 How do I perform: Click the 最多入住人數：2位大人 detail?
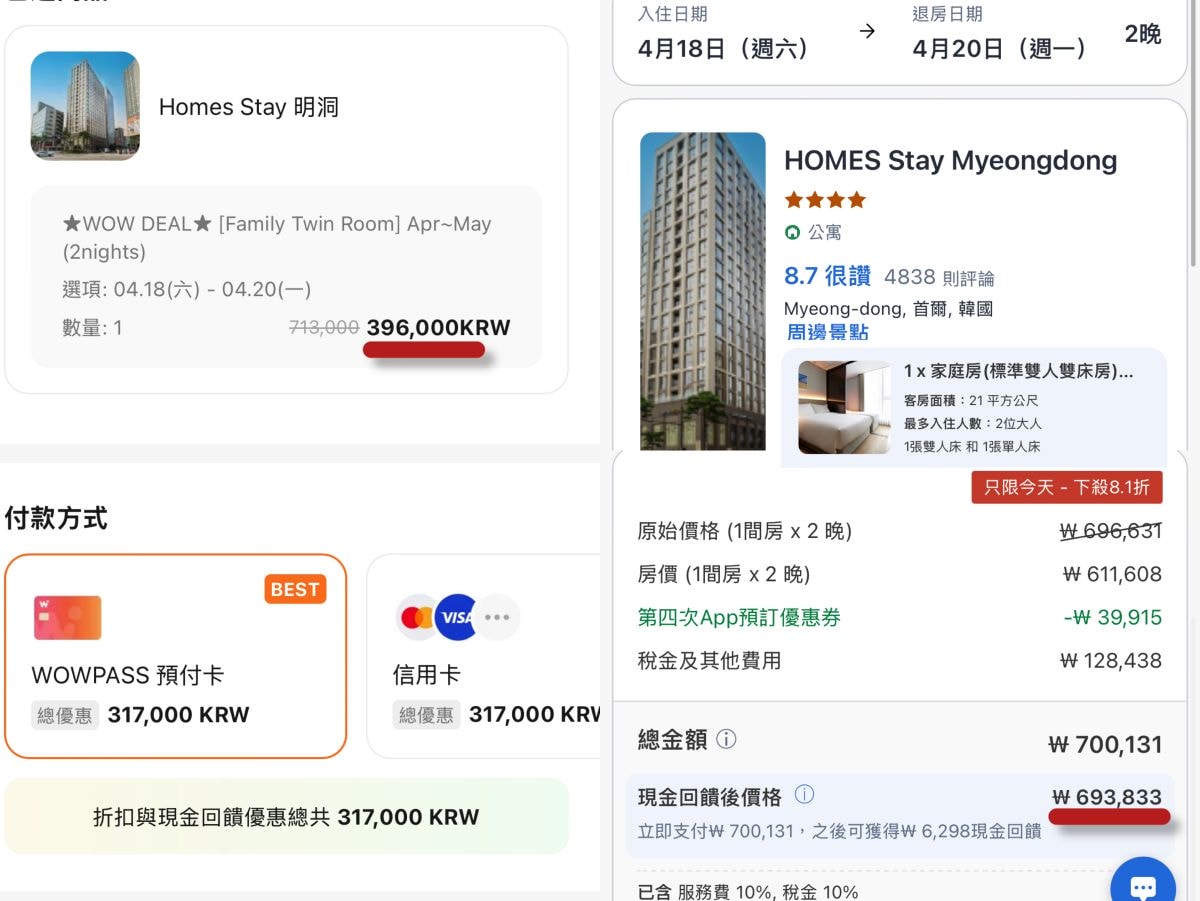pos(973,424)
